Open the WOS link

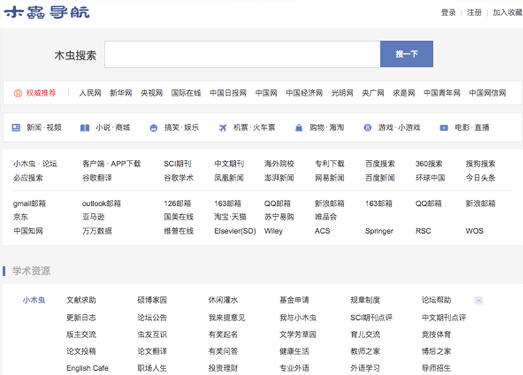coord(474,231)
